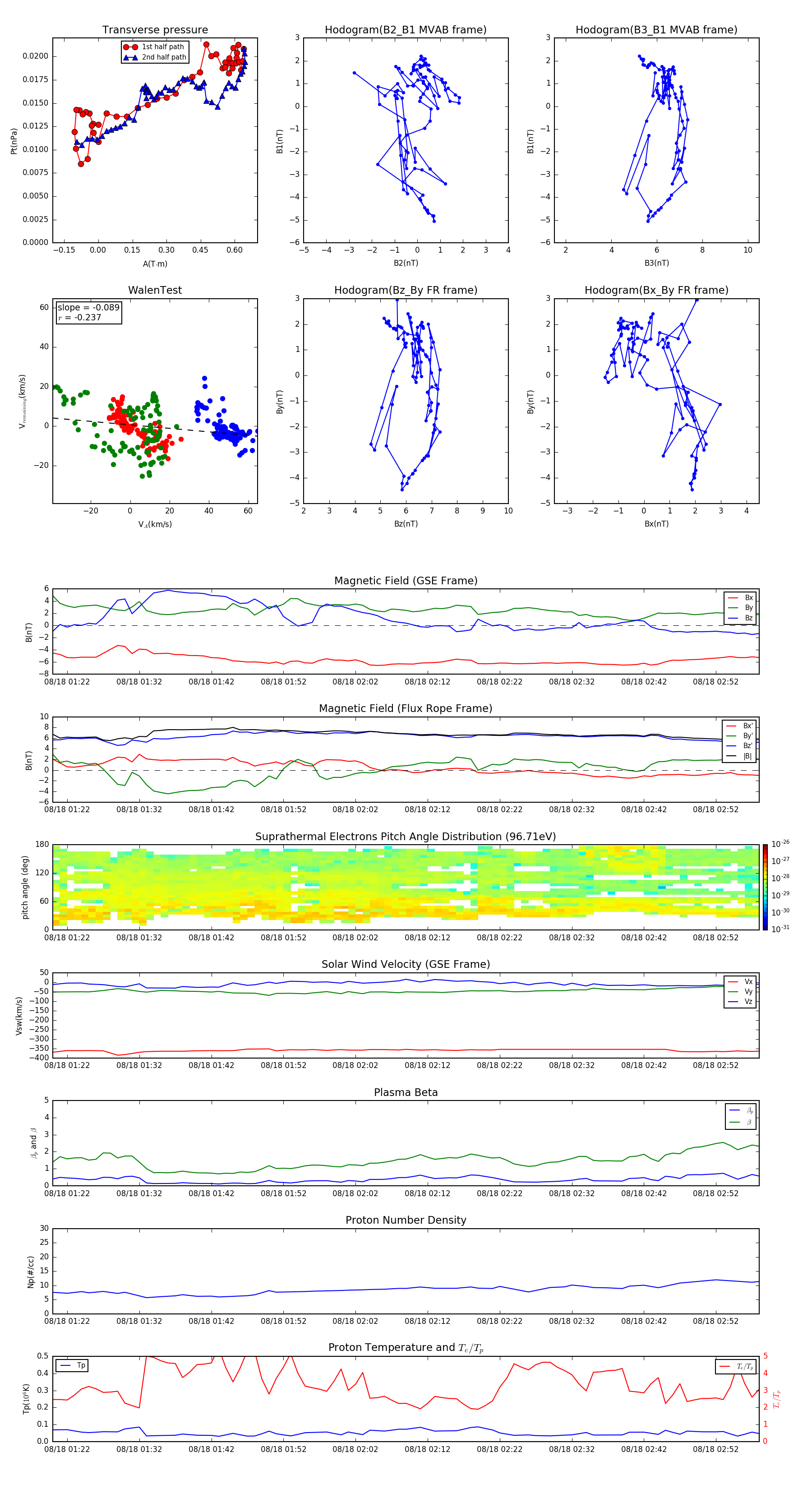Click the pitch angle color bar
This screenshot has width=812, height=1489.
[765, 887]
